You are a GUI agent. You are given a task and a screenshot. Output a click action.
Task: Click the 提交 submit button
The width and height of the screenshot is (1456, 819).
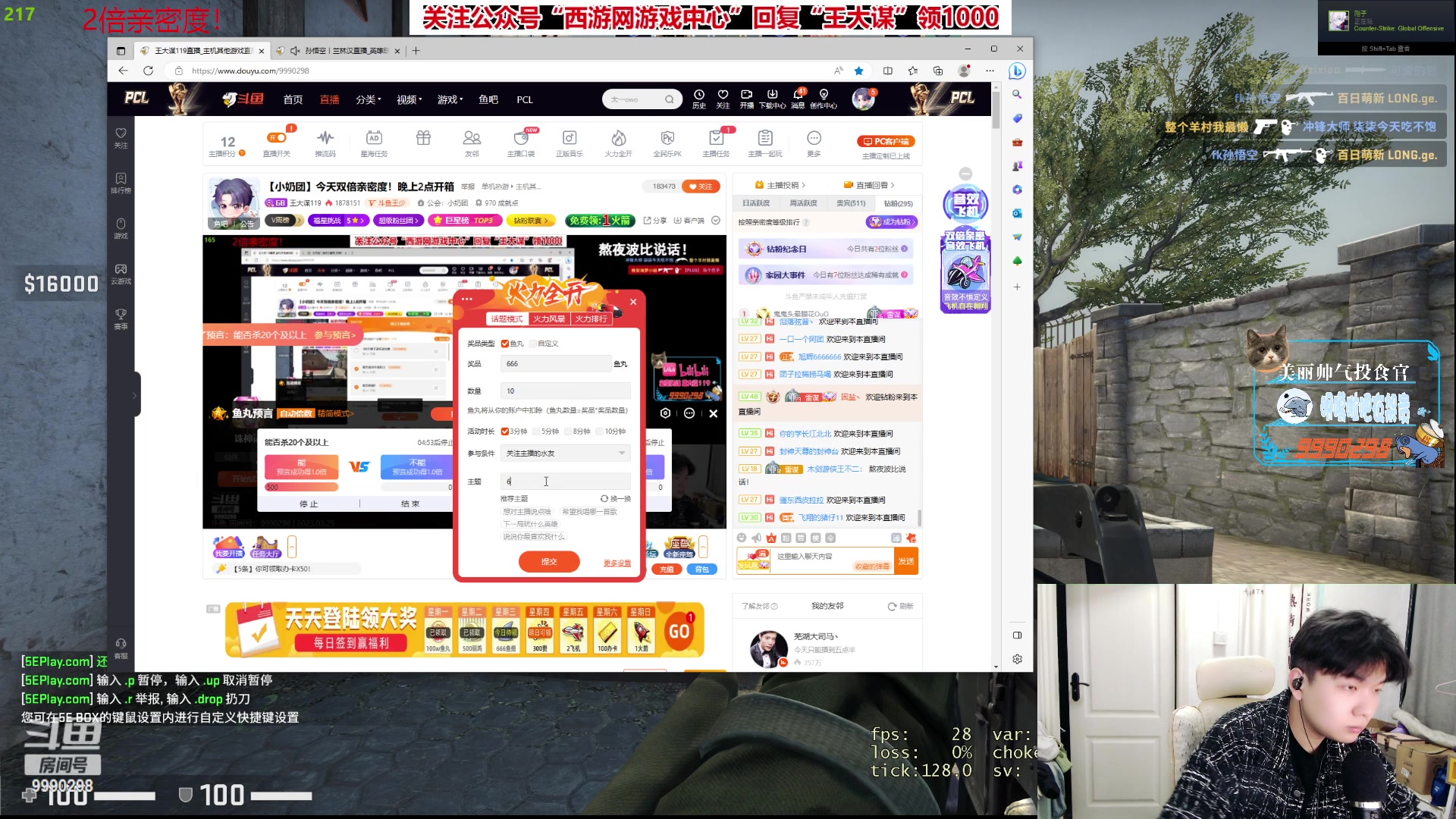click(549, 562)
